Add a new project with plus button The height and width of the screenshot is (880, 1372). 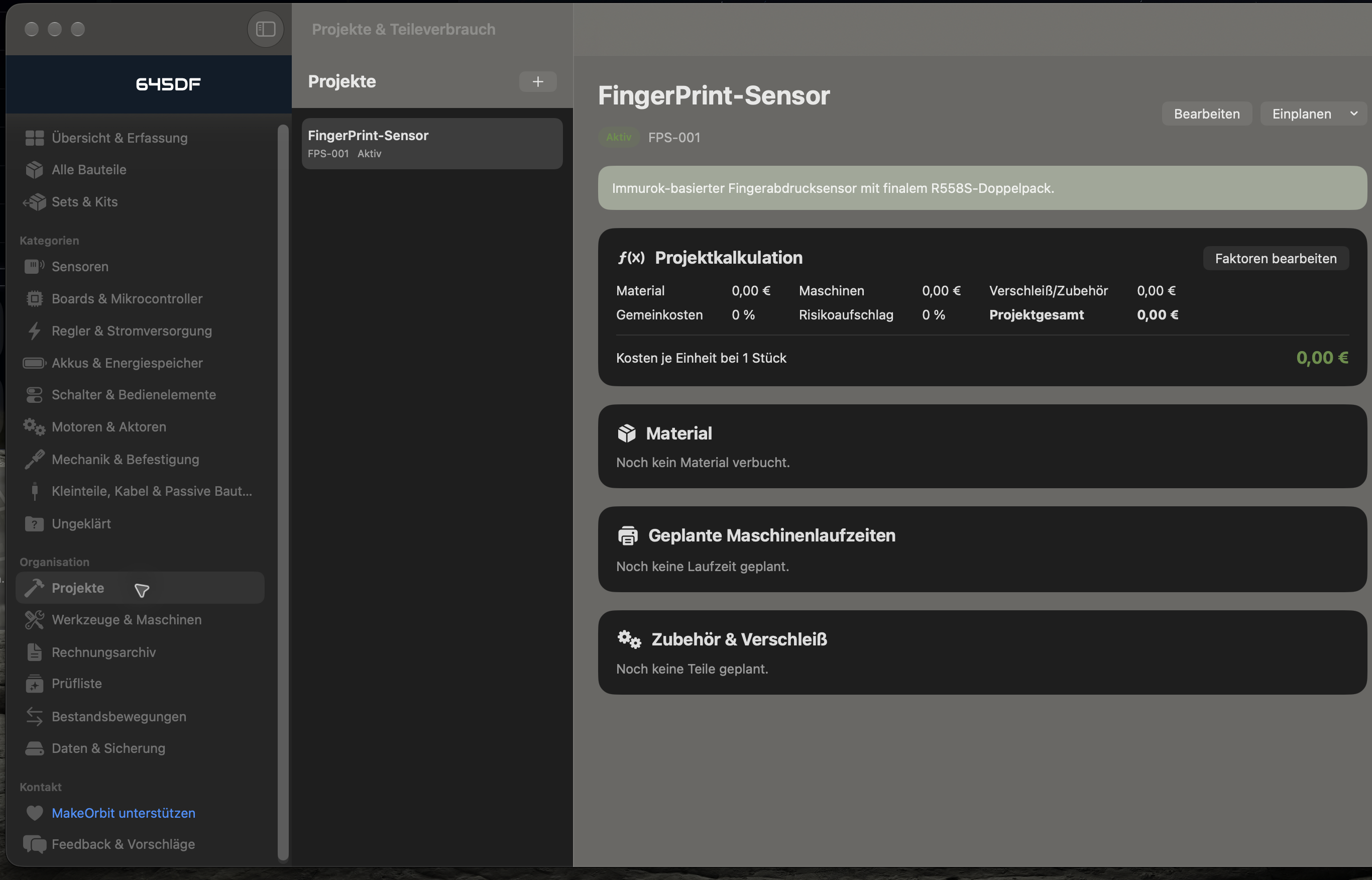pyautogui.click(x=537, y=82)
